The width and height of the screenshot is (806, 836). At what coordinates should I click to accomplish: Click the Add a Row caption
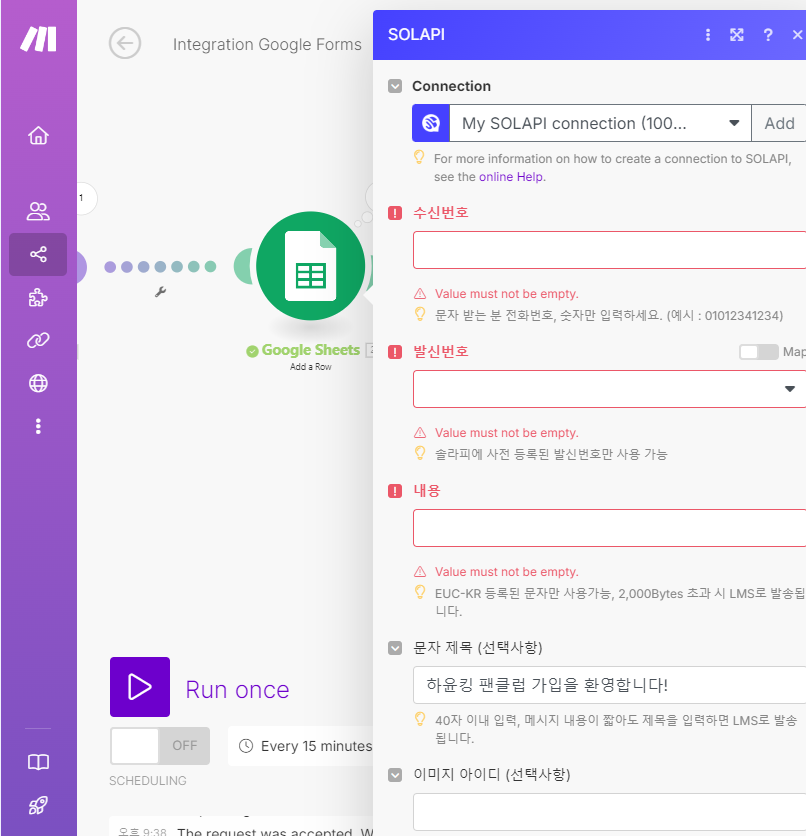click(311, 367)
